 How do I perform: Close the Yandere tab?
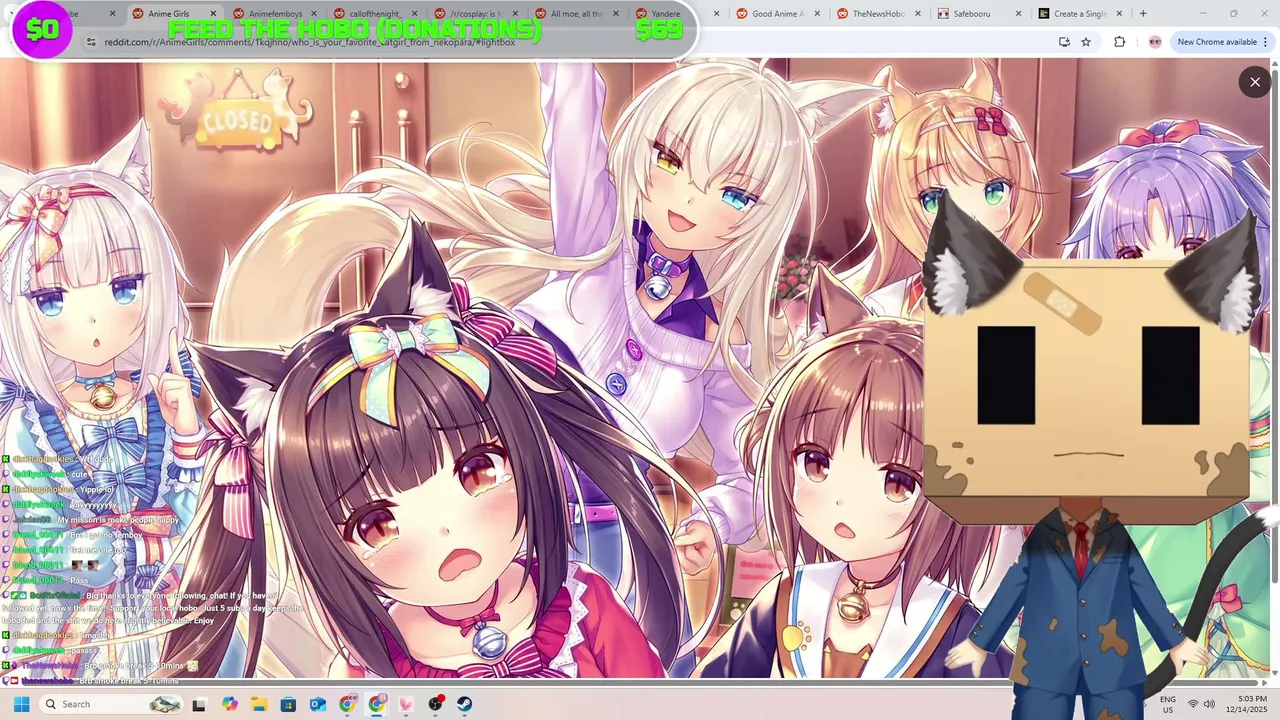point(717,14)
